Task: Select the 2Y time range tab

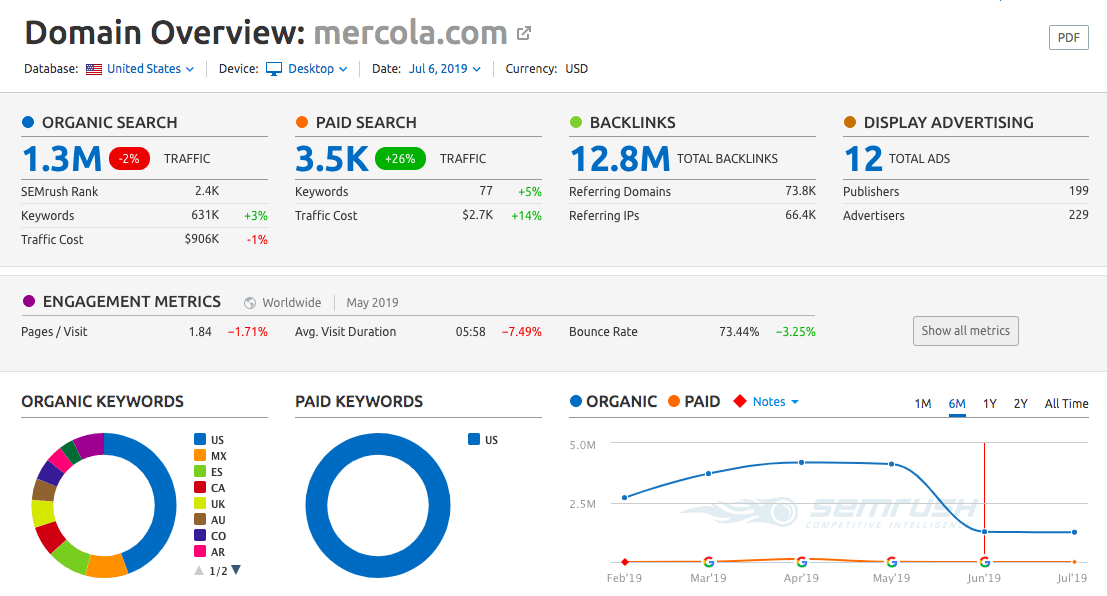Action: pyautogui.click(x=1020, y=404)
